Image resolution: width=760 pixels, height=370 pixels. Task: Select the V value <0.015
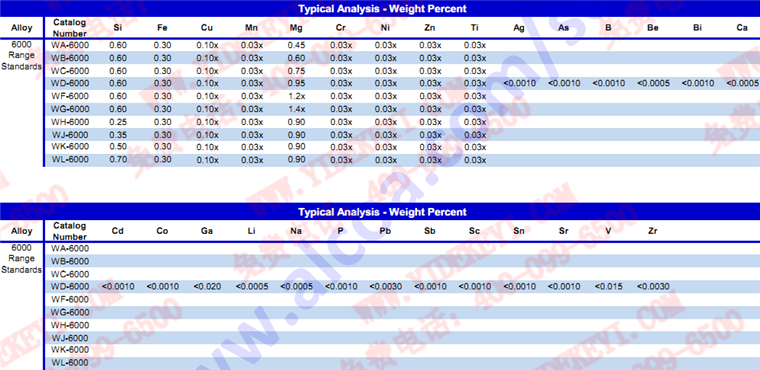coord(608,287)
